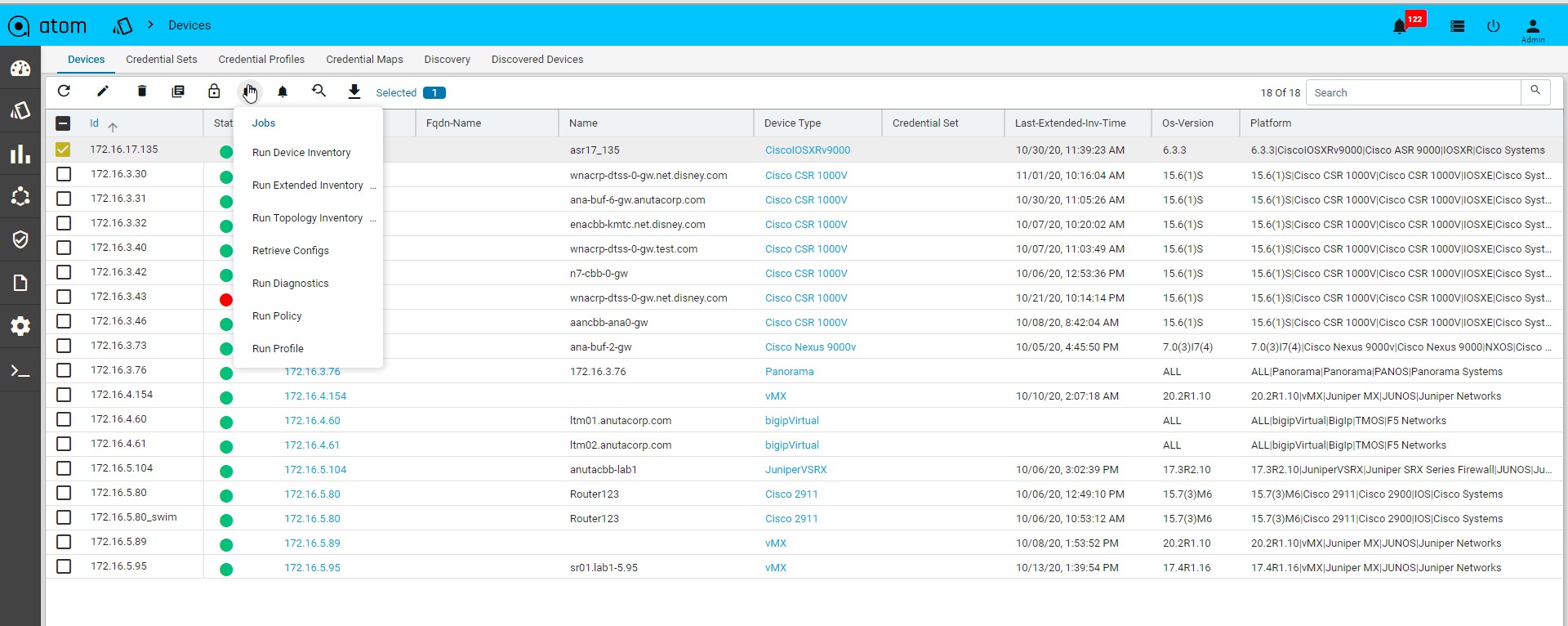
Task: Select Run Topology Inventory from Jobs menu
Action: [x=308, y=218]
